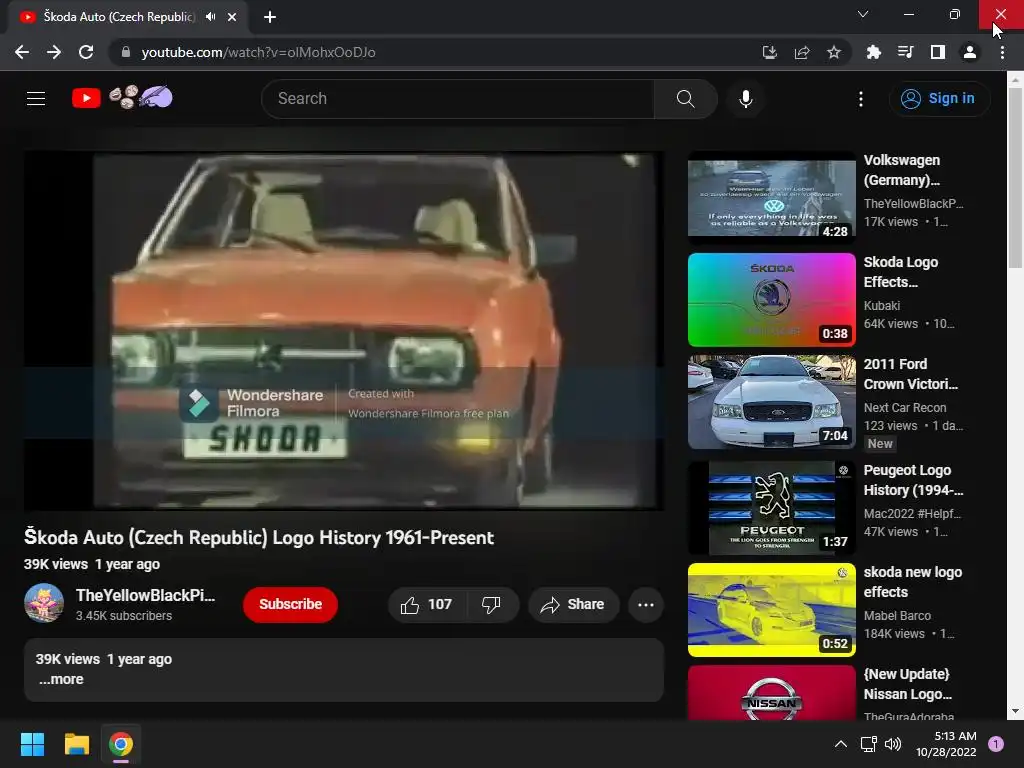Share this page icon in address bar
This screenshot has width=1024, height=768.
pyautogui.click(x=802, y=52)
